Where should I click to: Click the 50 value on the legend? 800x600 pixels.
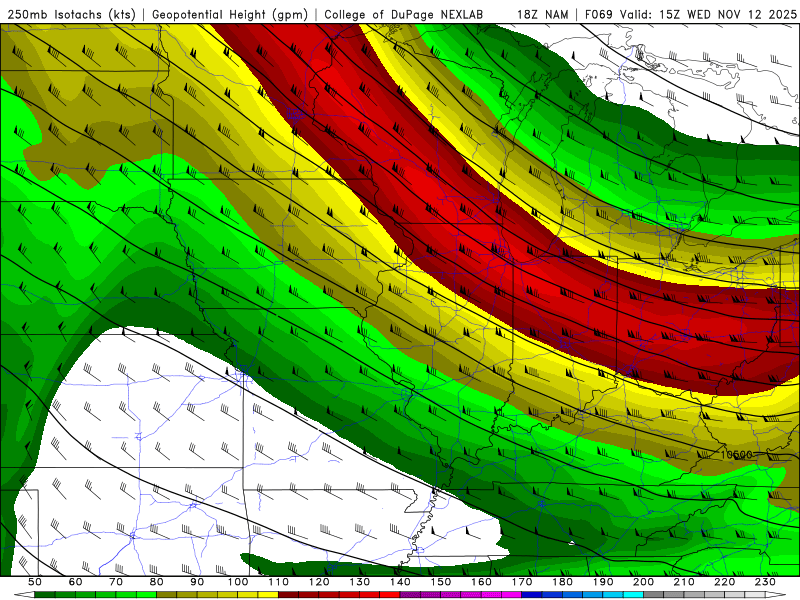coord(35,582)
